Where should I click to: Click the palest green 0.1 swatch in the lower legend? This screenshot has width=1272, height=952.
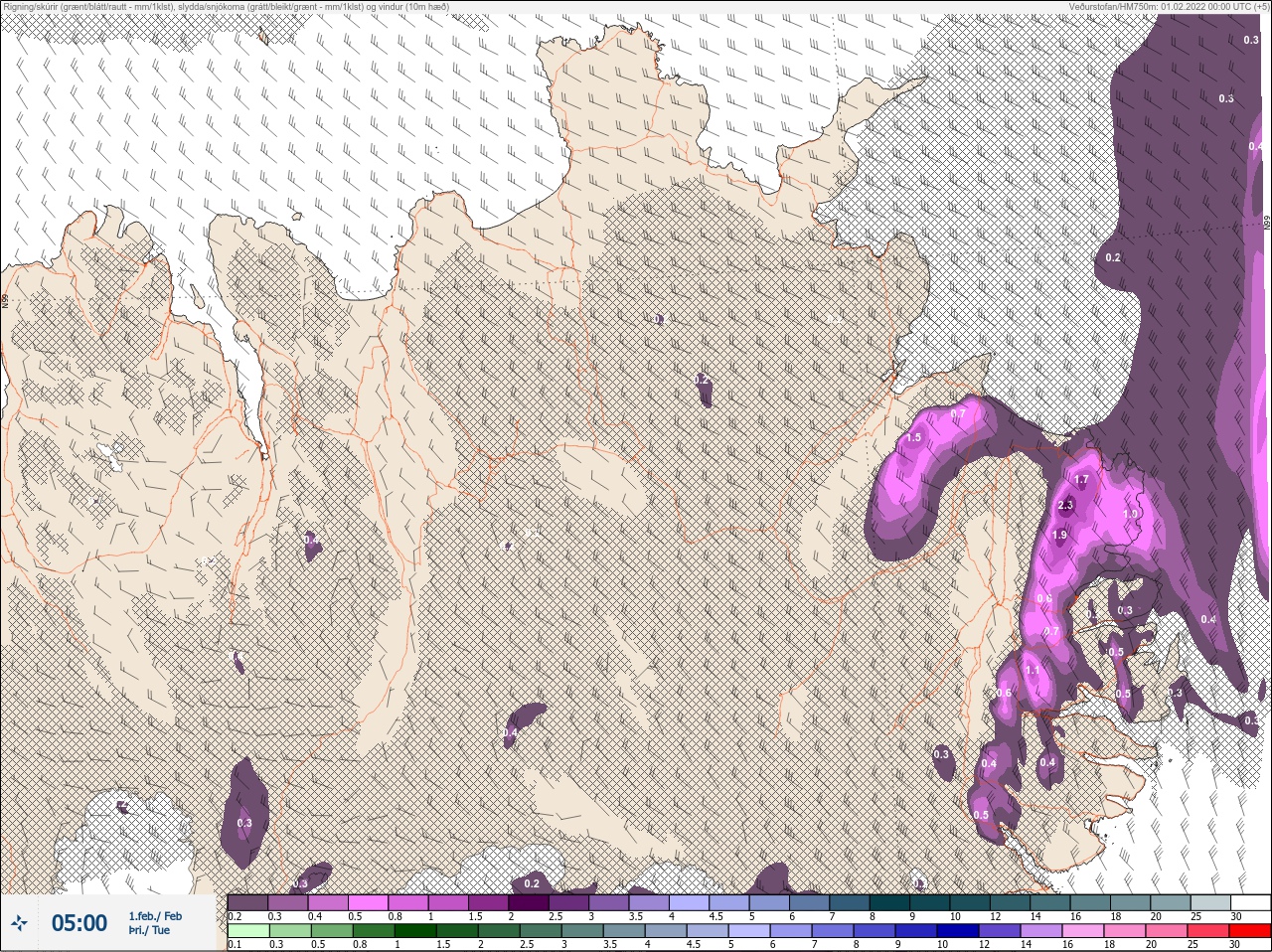[247, 931]
